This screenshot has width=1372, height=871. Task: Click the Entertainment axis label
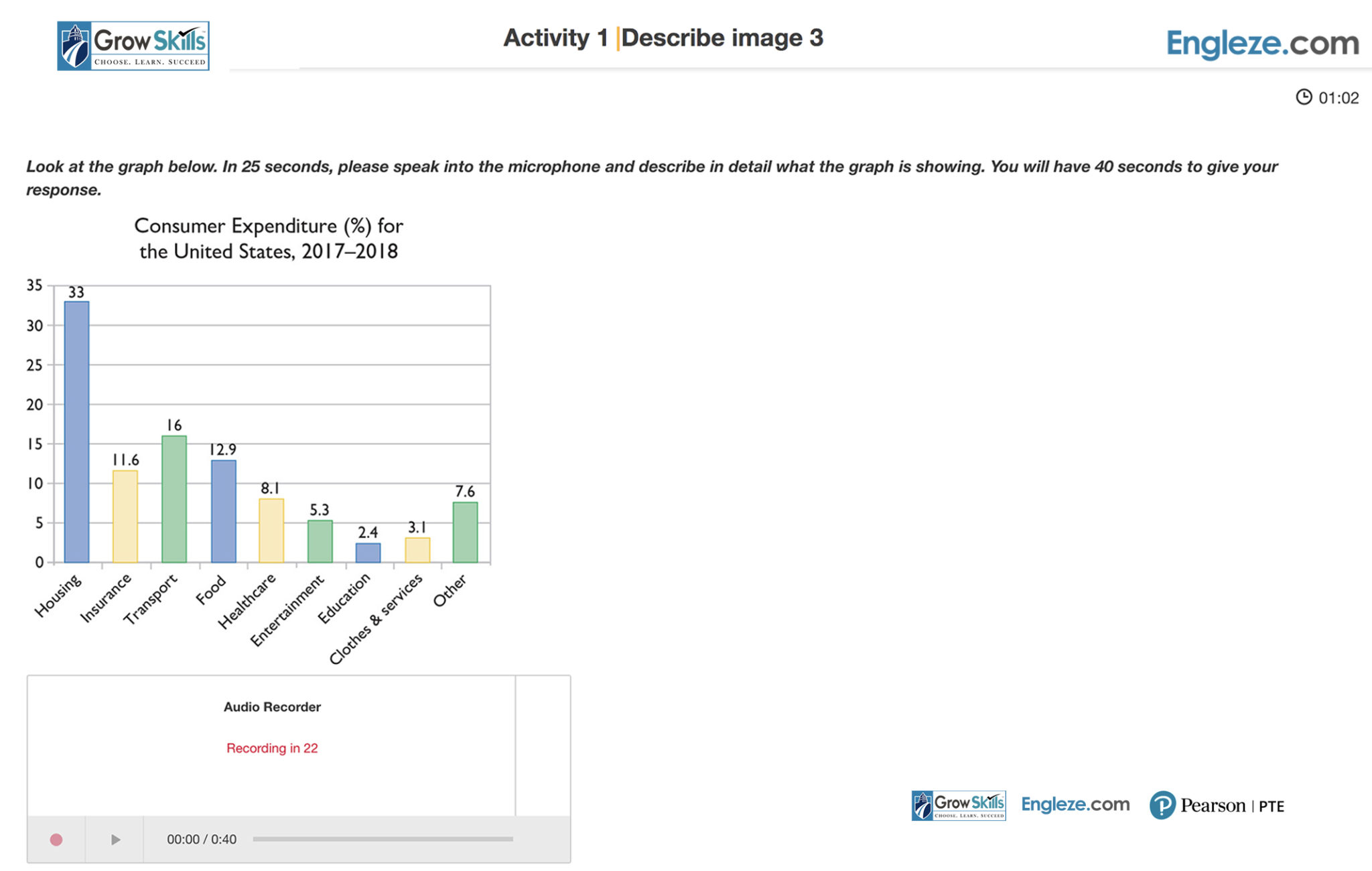pos(287,610)
